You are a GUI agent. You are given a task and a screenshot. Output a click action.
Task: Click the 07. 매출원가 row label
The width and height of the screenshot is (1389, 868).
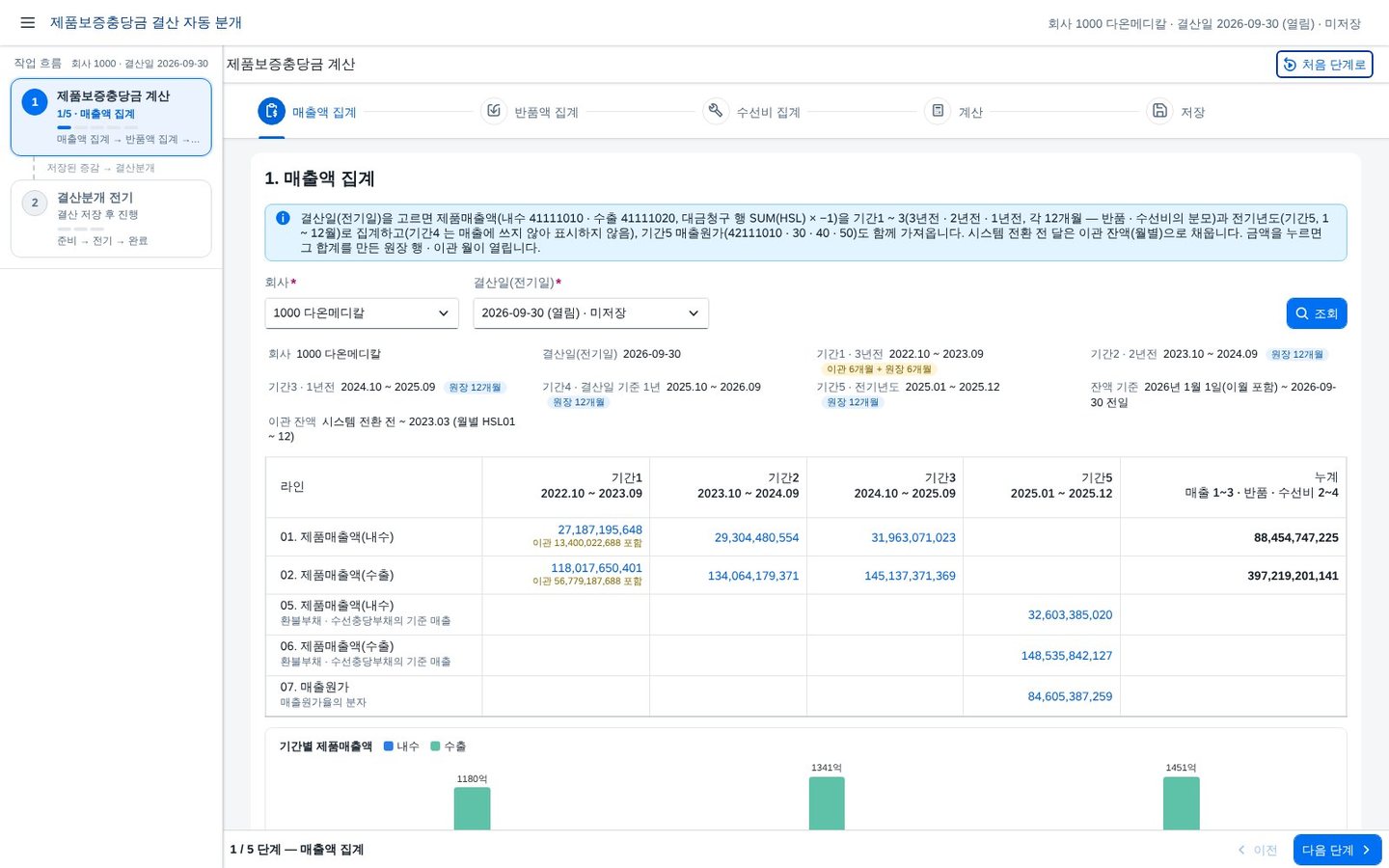[315, 687]
